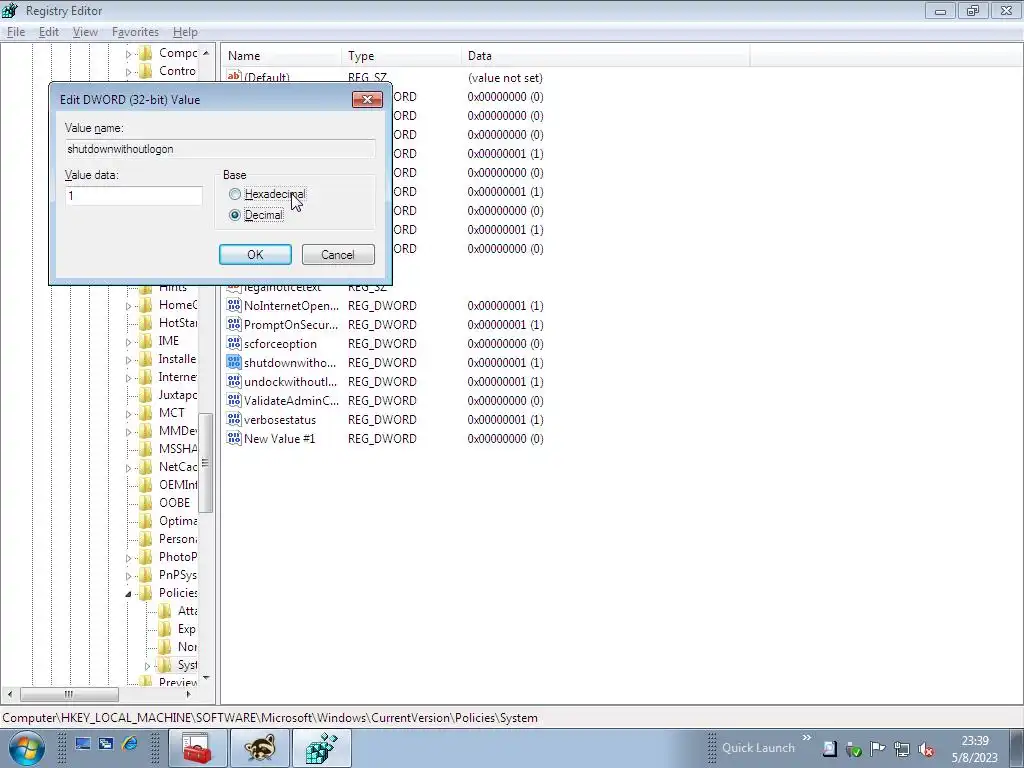Select the Optima key in tree

[178, 521]
